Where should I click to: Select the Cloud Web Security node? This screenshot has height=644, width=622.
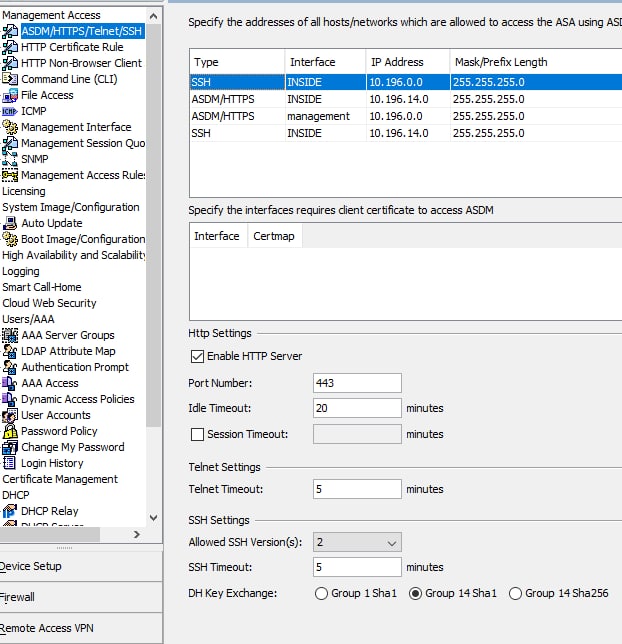pos(49,303)
